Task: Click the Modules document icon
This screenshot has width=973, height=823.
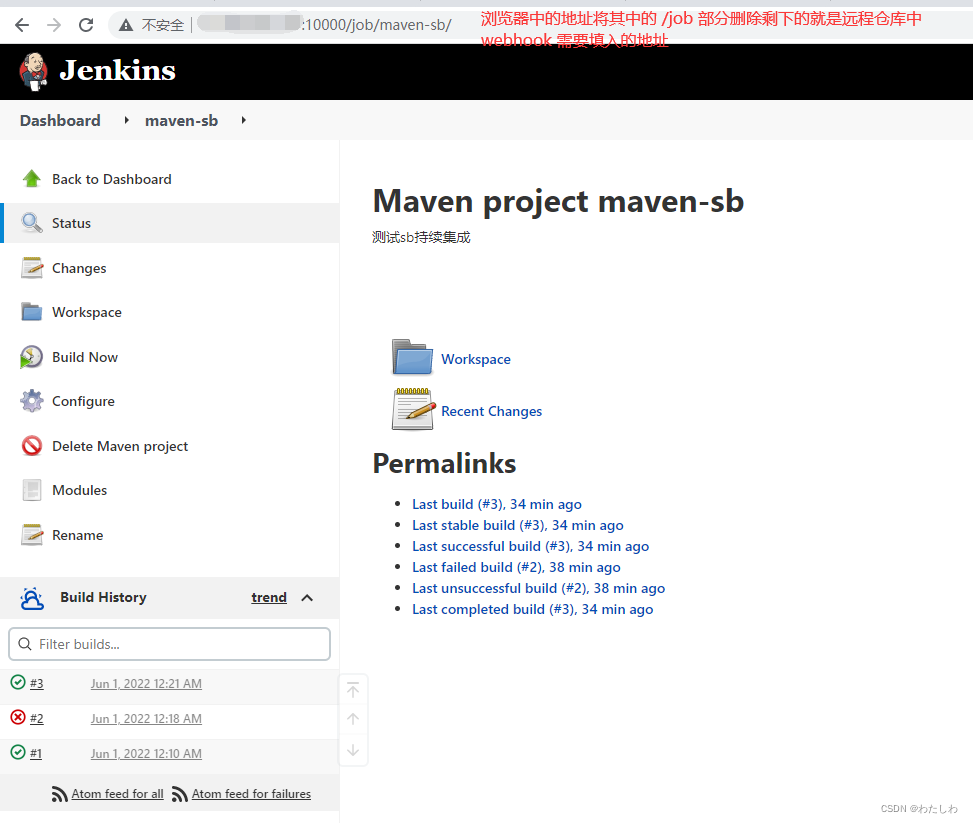Action: (x=32, y=490)
